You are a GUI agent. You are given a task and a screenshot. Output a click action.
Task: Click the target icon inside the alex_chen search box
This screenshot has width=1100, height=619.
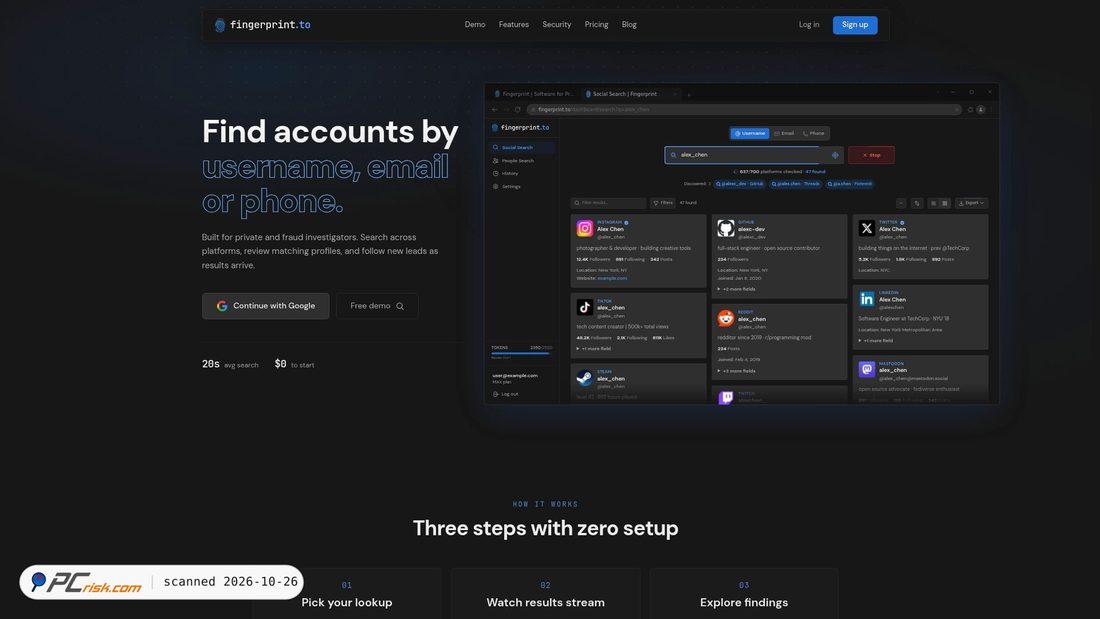pos(835,155)
